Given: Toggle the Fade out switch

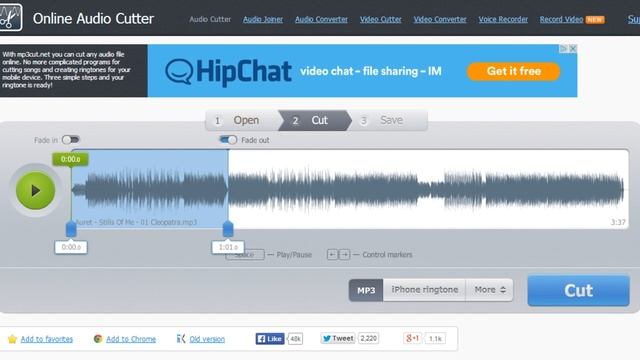Looking at the screenshot, I should coord(228,140).
